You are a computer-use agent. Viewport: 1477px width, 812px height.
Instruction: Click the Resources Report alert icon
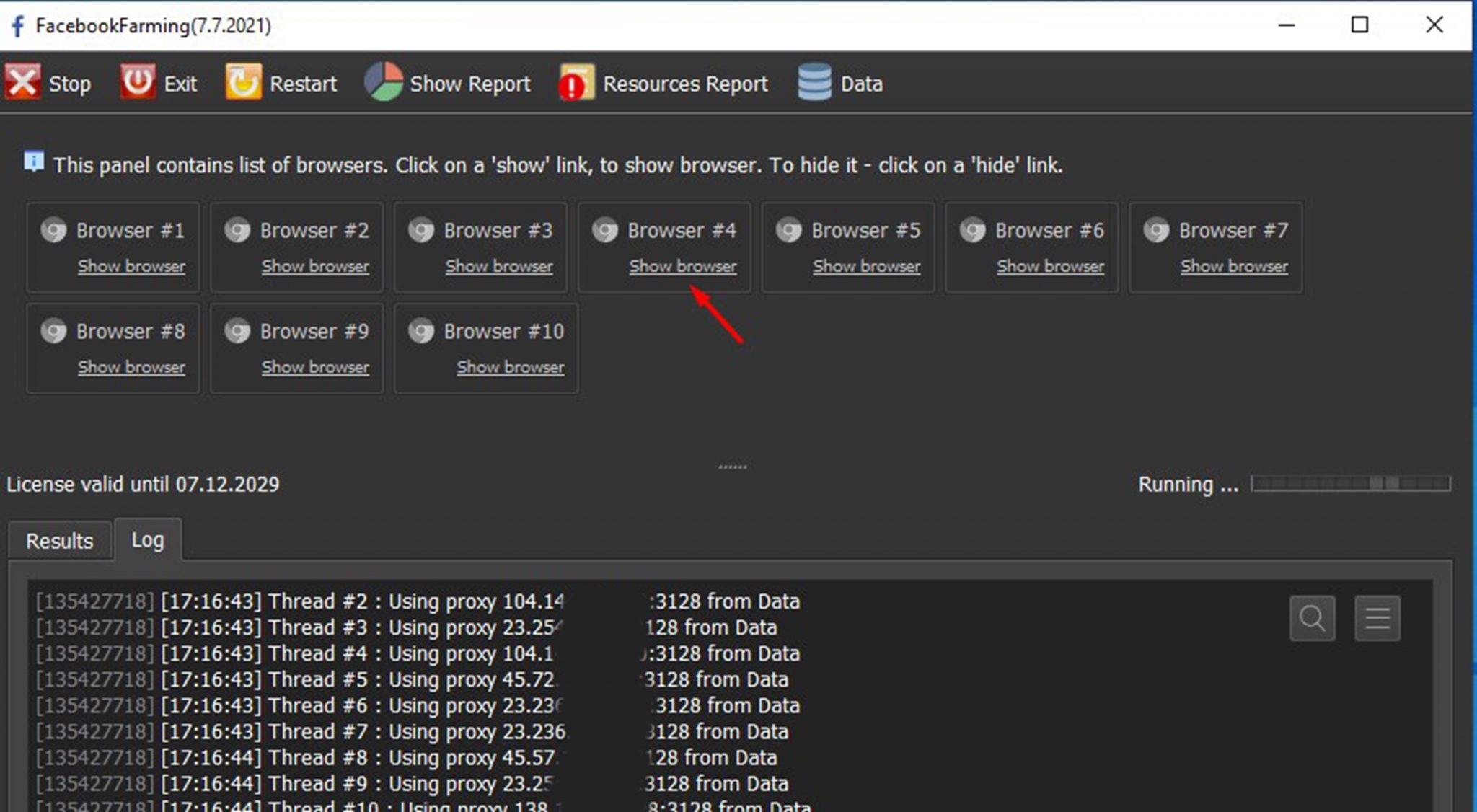(576, 81)
